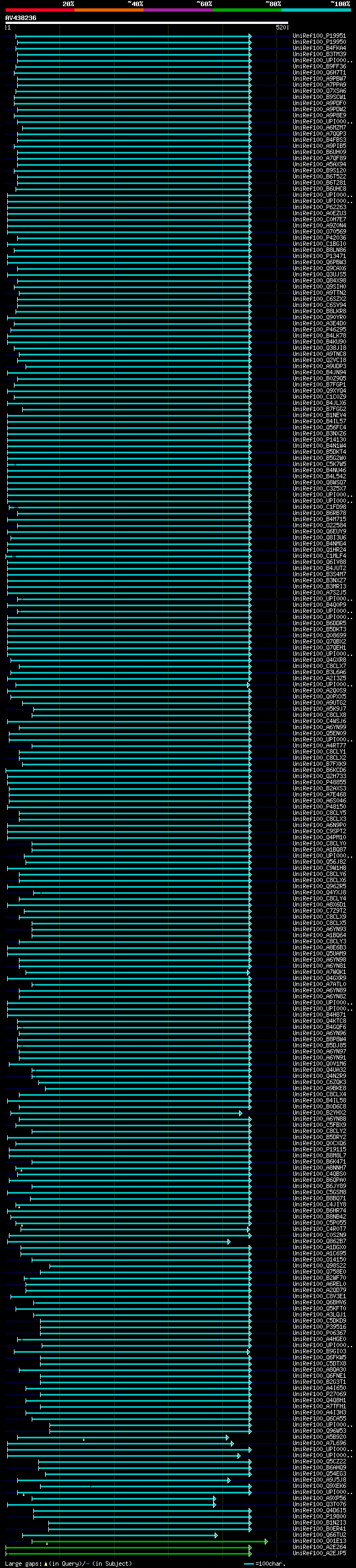Select label UniRef100_A2EJP5
The image size is (356, 1568).
319,1553
